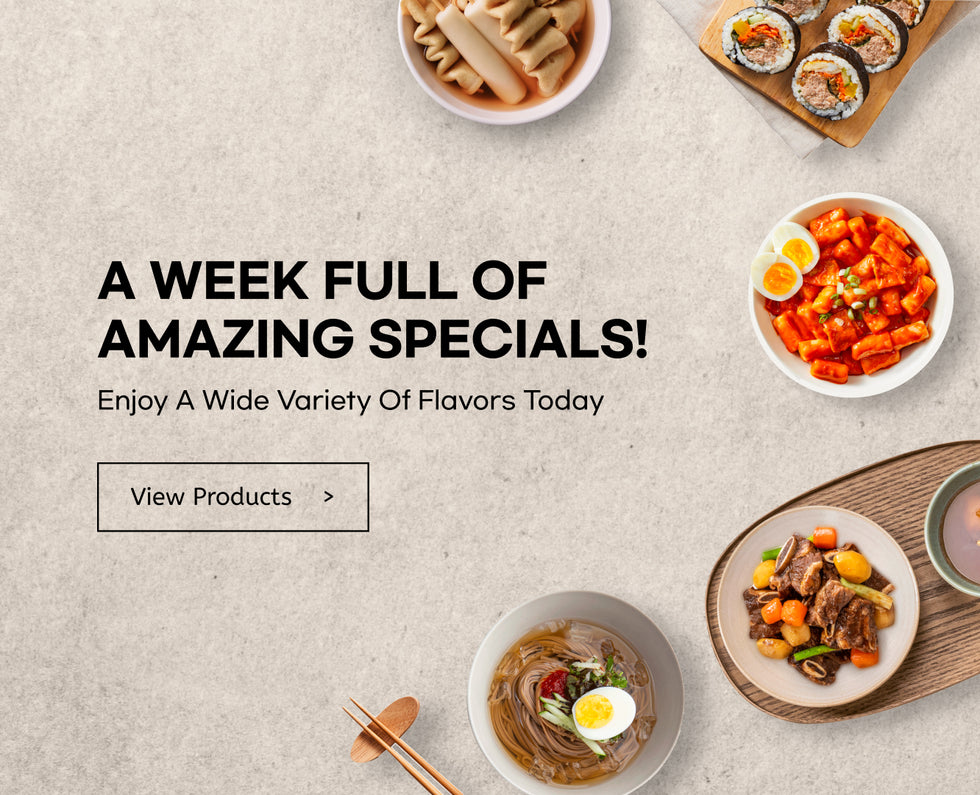Screen dimensions: 980x795
Task: Open the cold buckwheat noodle bowl
Action: (x=575, y=692)
